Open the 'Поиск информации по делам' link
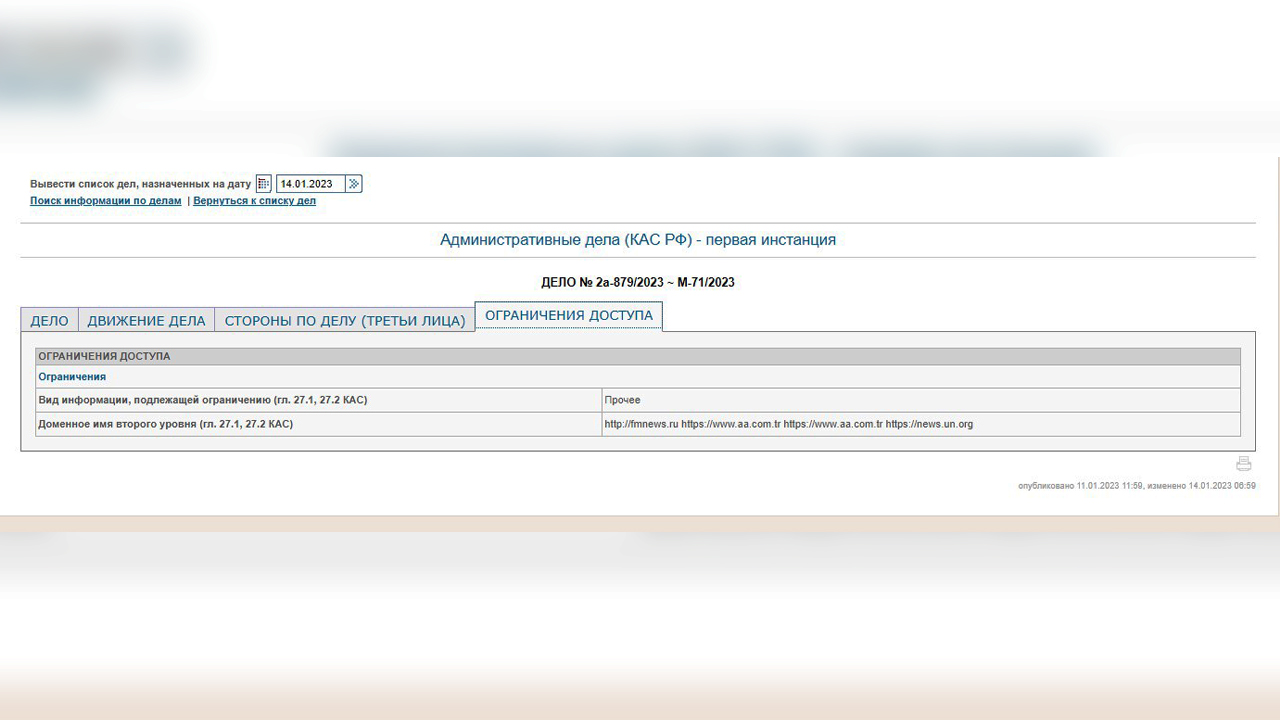This screenshot has width=1280, height=720. pyautogui.click(x=106, y=201)
